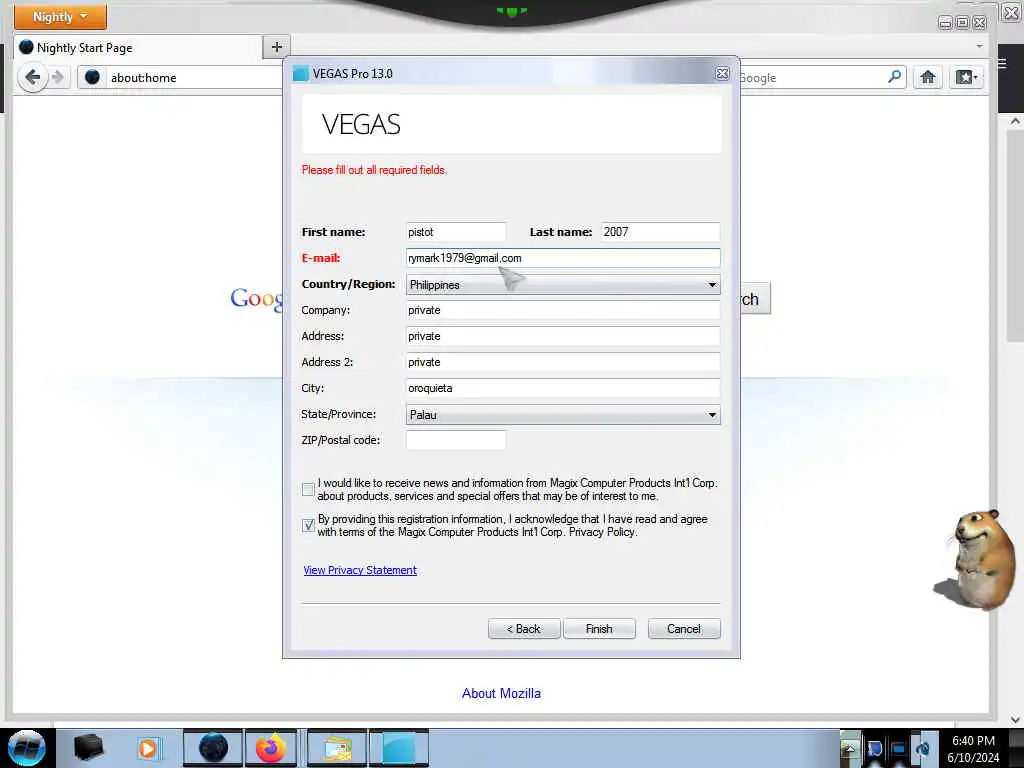
Task: Open the Firefox taskbar icon
Action: [x=271, y=748]
